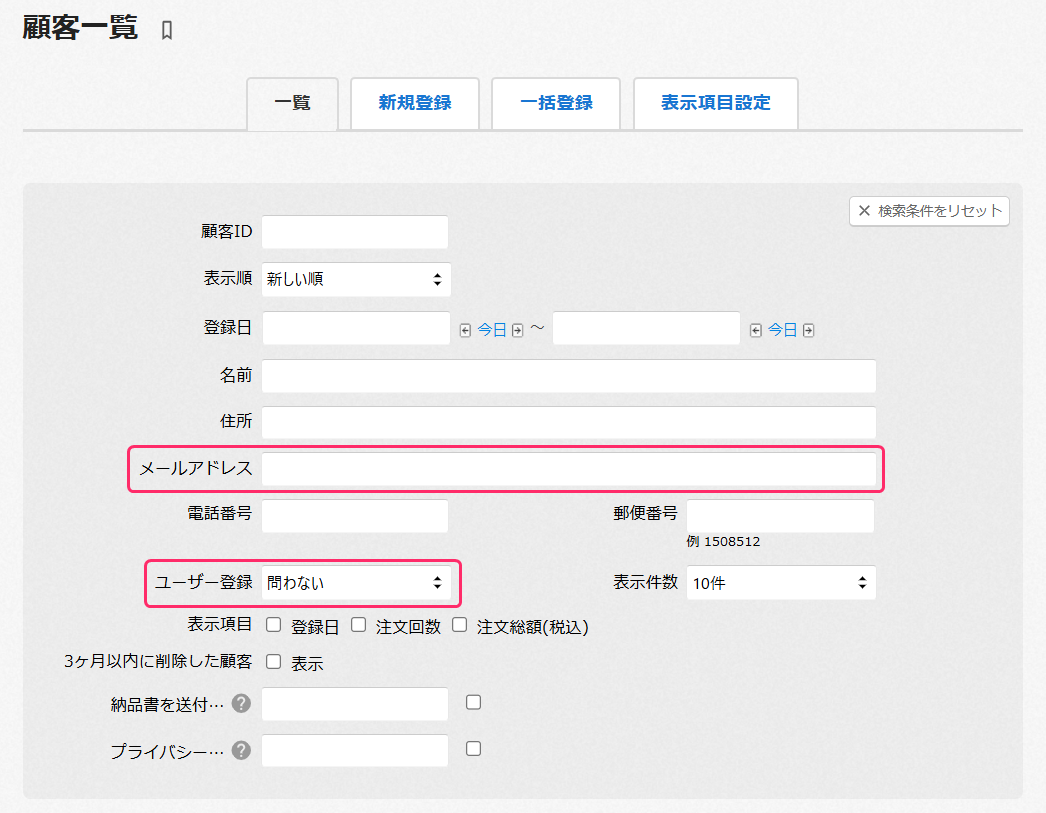1046x813 pixels.
Task: Click the bookmark icon beside 顧客一覧 title
Action: click(x=166, y=29)
